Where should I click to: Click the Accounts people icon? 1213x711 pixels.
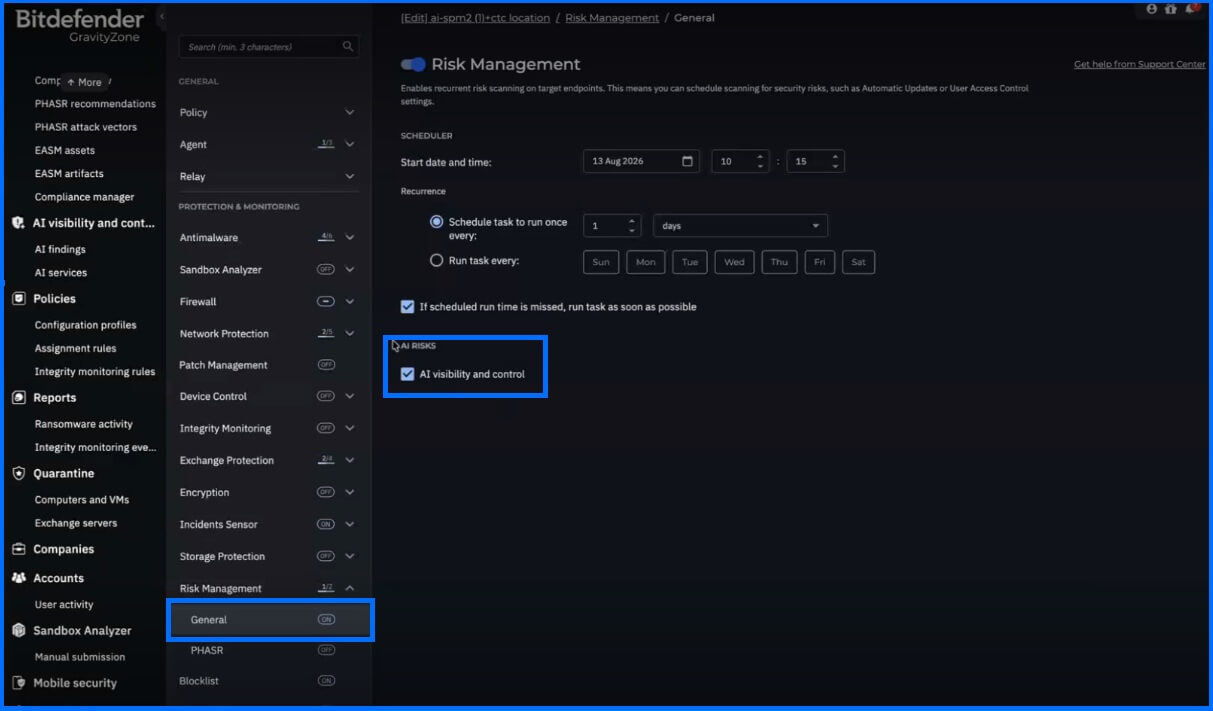tap(18, 578)
